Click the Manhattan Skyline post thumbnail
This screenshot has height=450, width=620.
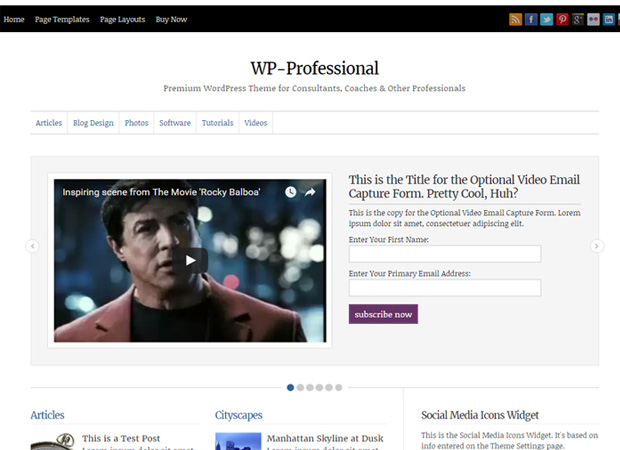[238, 441]
